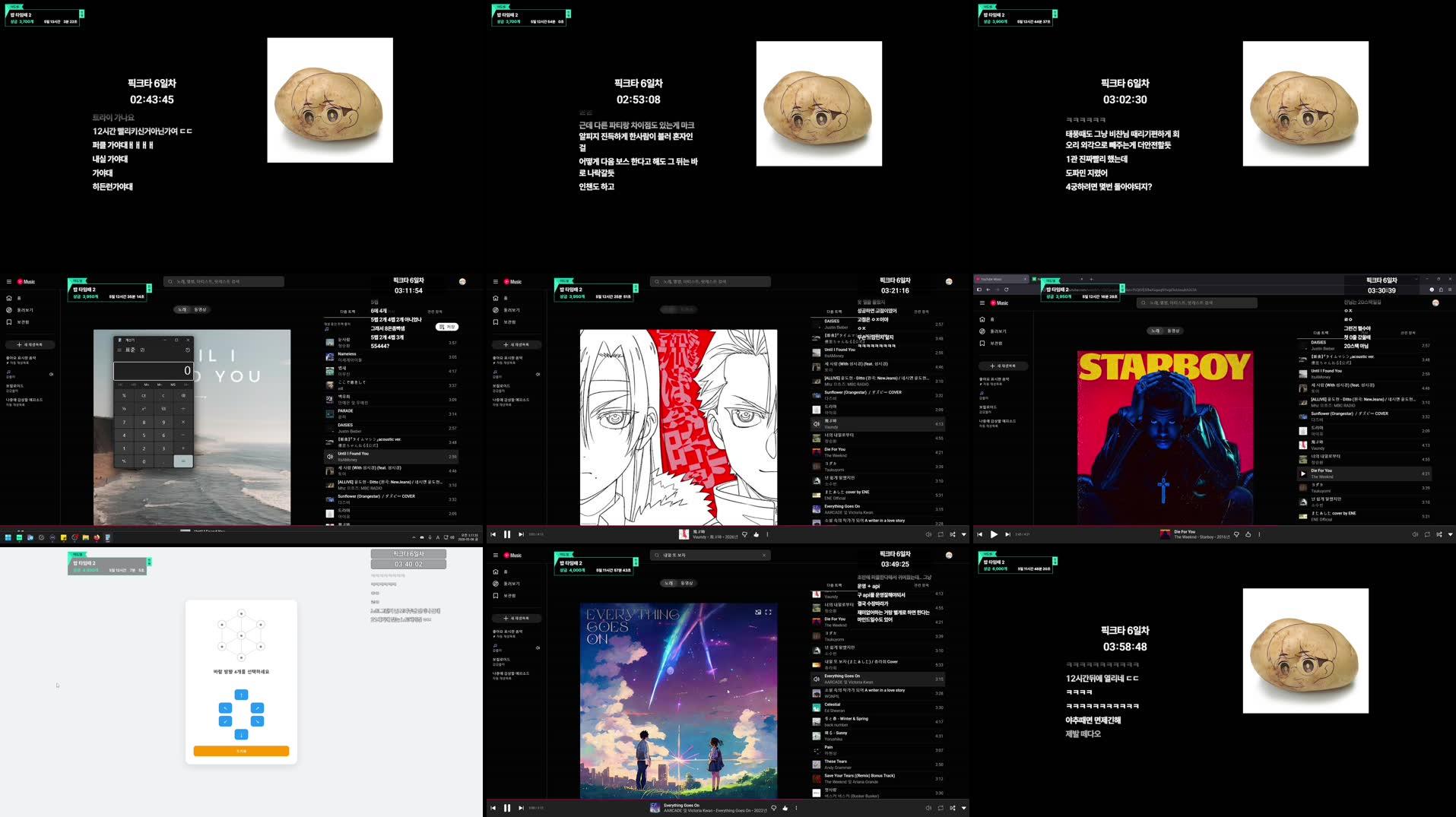Seek on the progress bar in 03:21:16 panel

728,525
